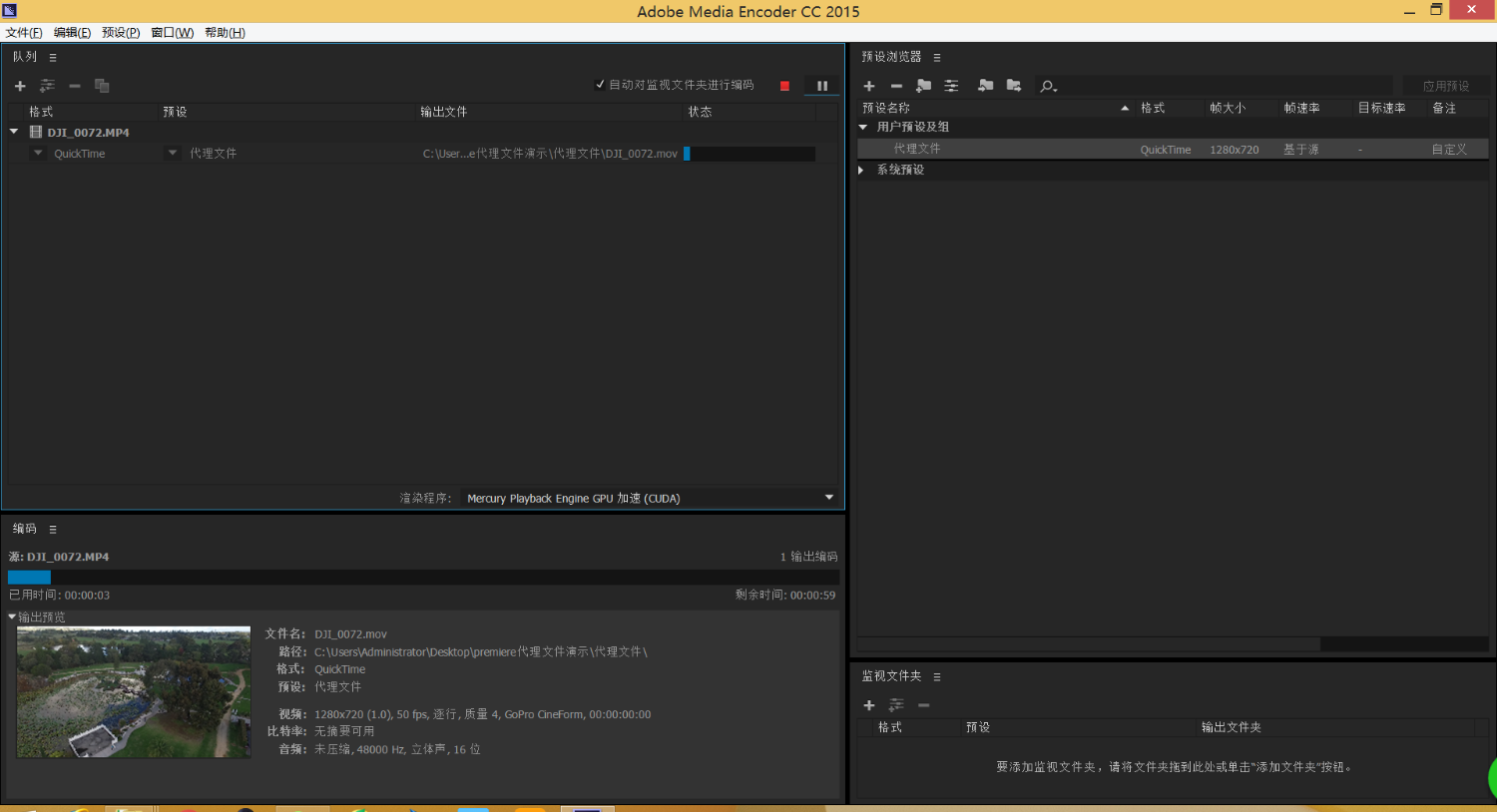Screen dimensions: 1497x812
Task: Open the 编码 panel menu
Action: pyautogui.click(x=53, y=530)
